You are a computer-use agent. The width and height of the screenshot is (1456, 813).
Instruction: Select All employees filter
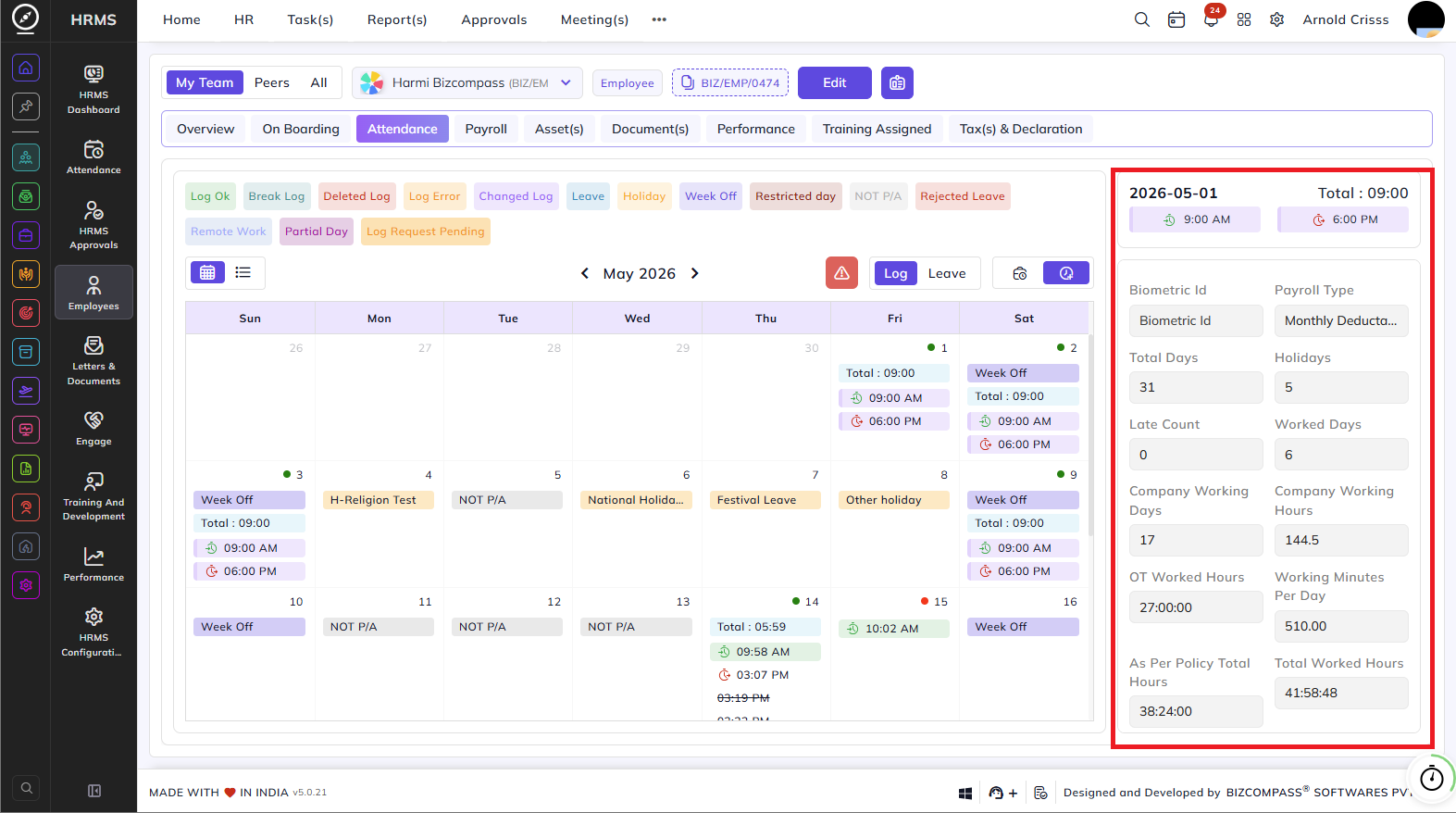319,82
